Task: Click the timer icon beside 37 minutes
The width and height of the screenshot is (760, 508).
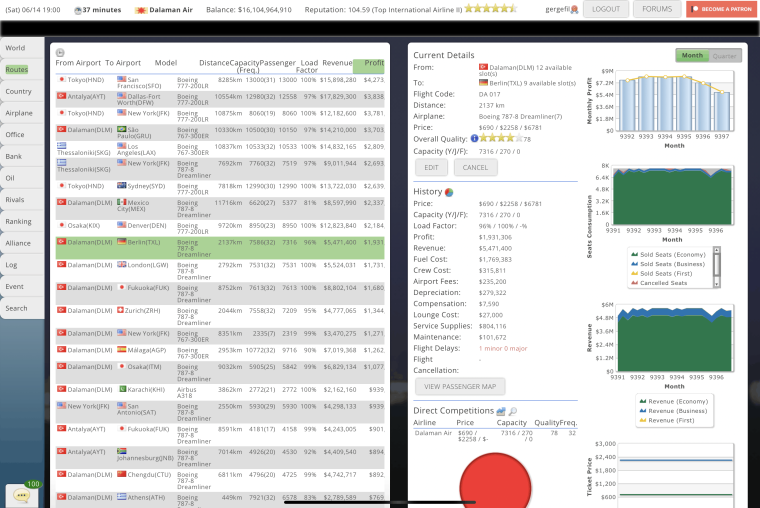Action: coord(78,10)
